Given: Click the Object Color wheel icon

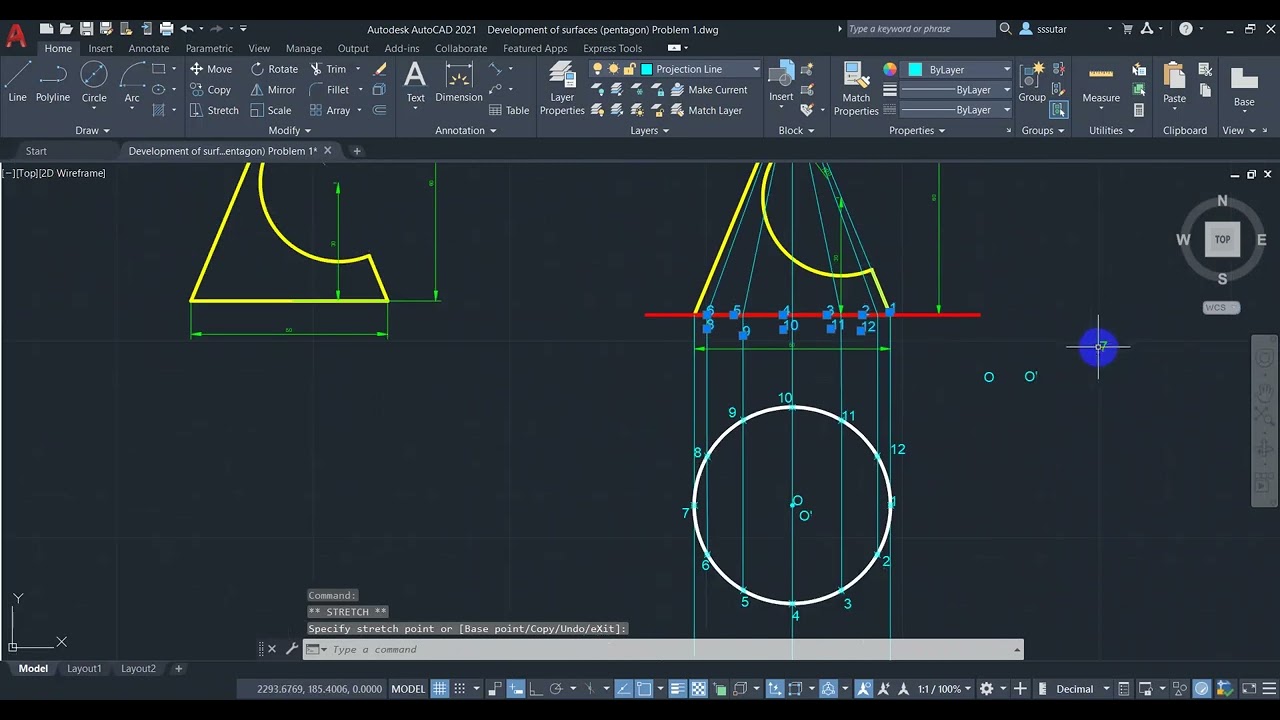Looking at the screenshot, I should [890, 69].
